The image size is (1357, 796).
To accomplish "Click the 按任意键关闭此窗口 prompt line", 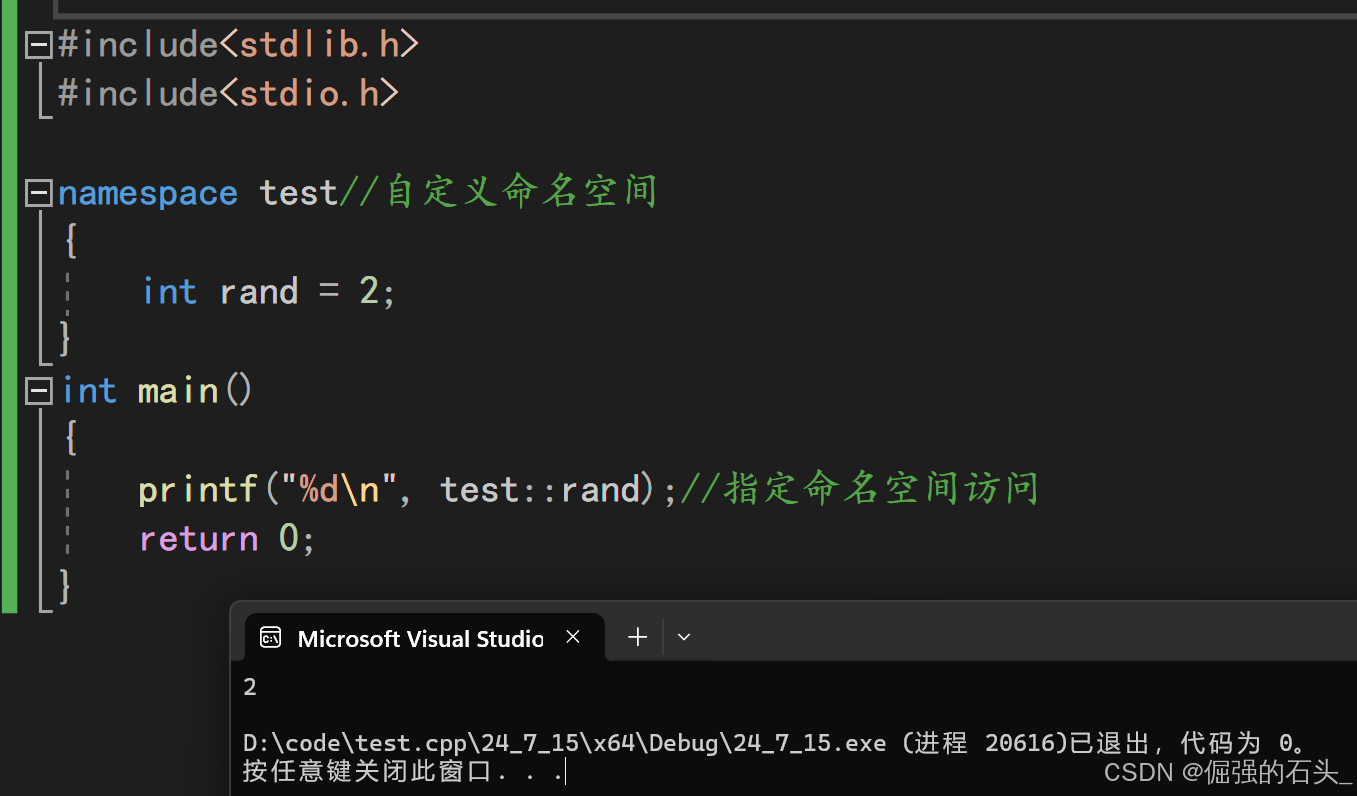I will click(400, 772).
